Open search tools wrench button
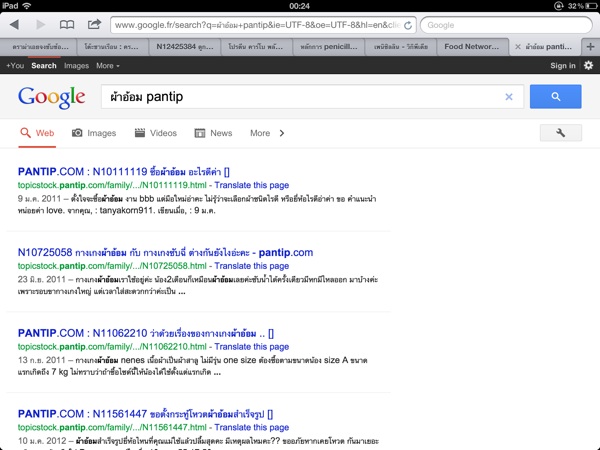This screenshot has height=450, width=600. tap(561, 133)
